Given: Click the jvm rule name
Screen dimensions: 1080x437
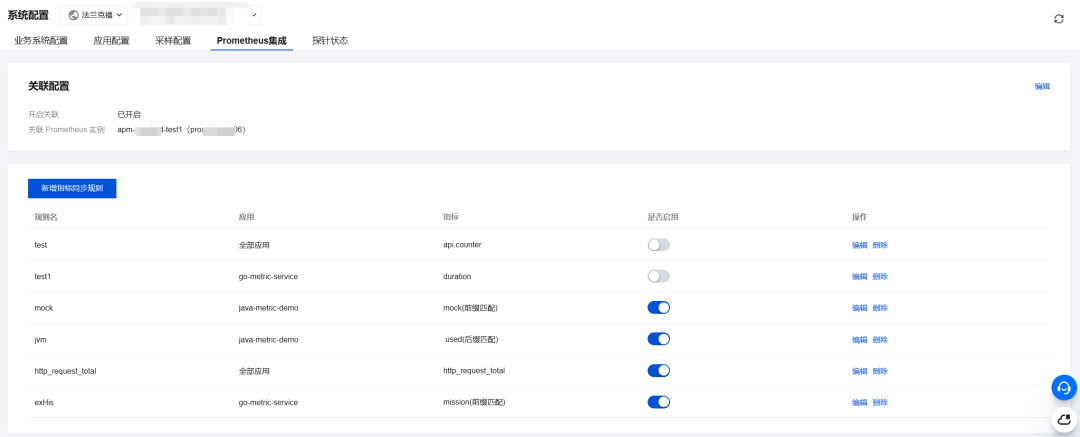Looking at the screenshot, I should [41, 340].
